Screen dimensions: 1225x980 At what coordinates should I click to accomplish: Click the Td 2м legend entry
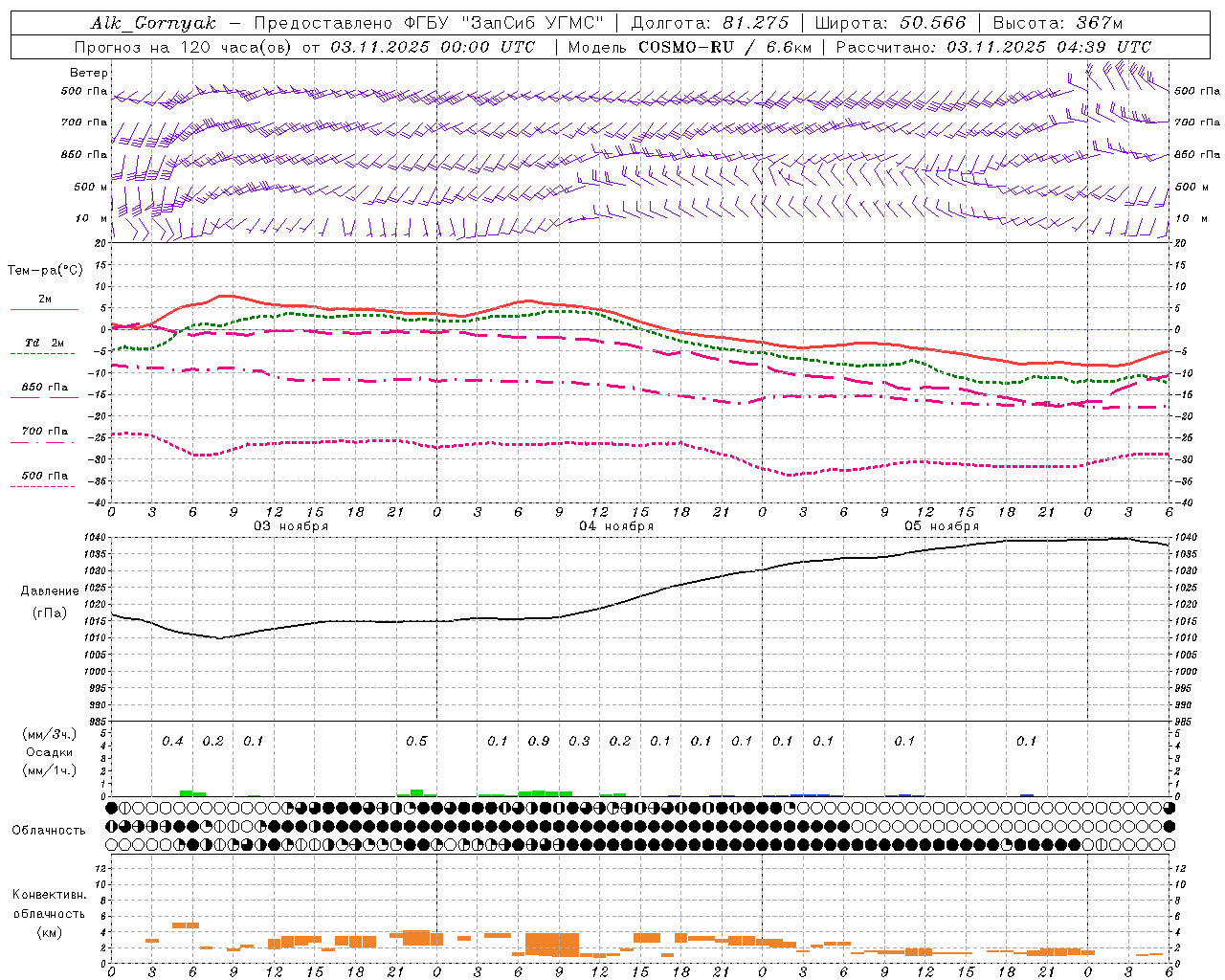tap(44, 345)
